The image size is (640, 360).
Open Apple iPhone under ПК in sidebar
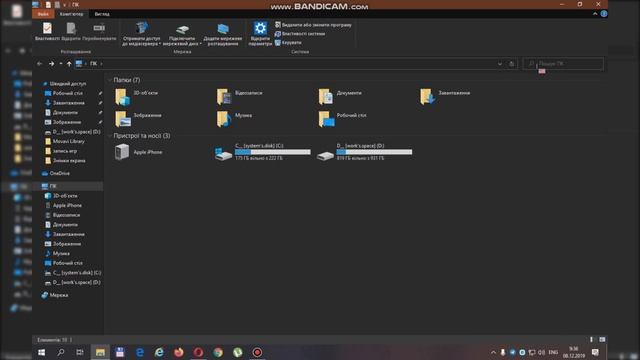64,205
